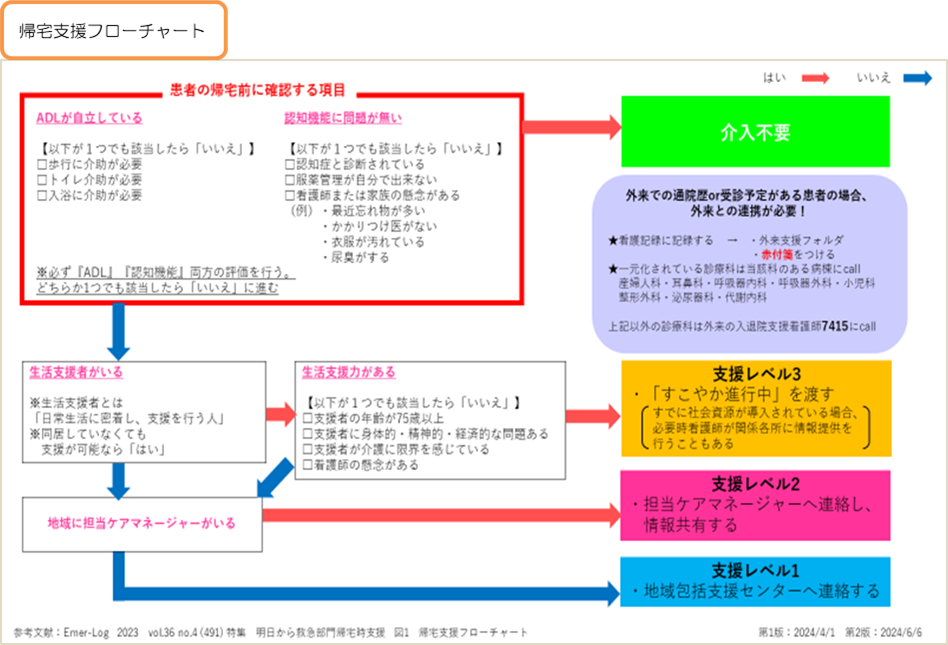This screenshot has width=948, height=645.
Task: Tick the 認知症と診断されている checkbox
Action: click(x=291, y=164)
